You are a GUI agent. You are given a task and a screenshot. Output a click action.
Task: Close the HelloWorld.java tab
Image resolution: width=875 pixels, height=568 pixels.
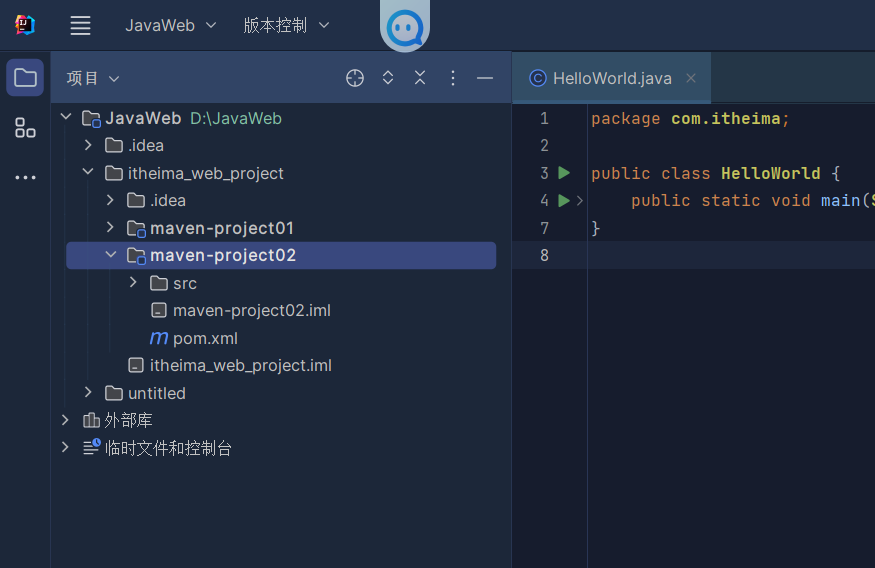[x=691, y=78]
